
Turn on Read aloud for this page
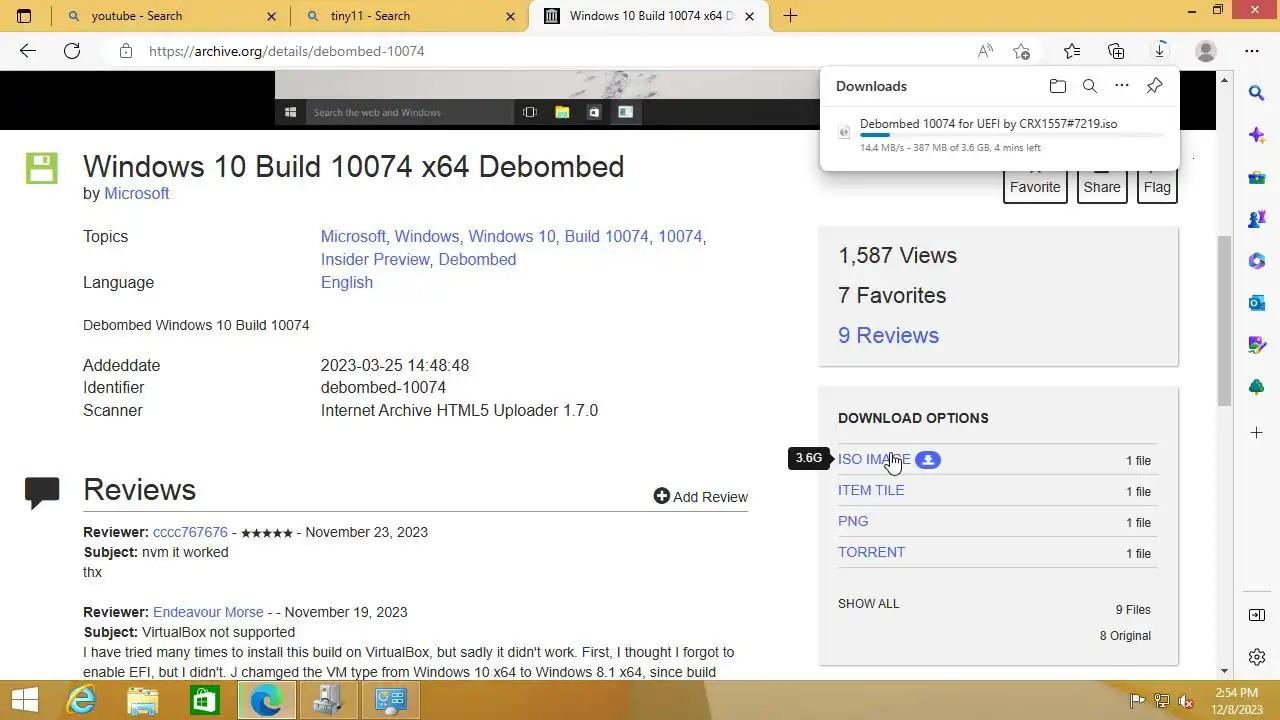click(x=985, y=51)
